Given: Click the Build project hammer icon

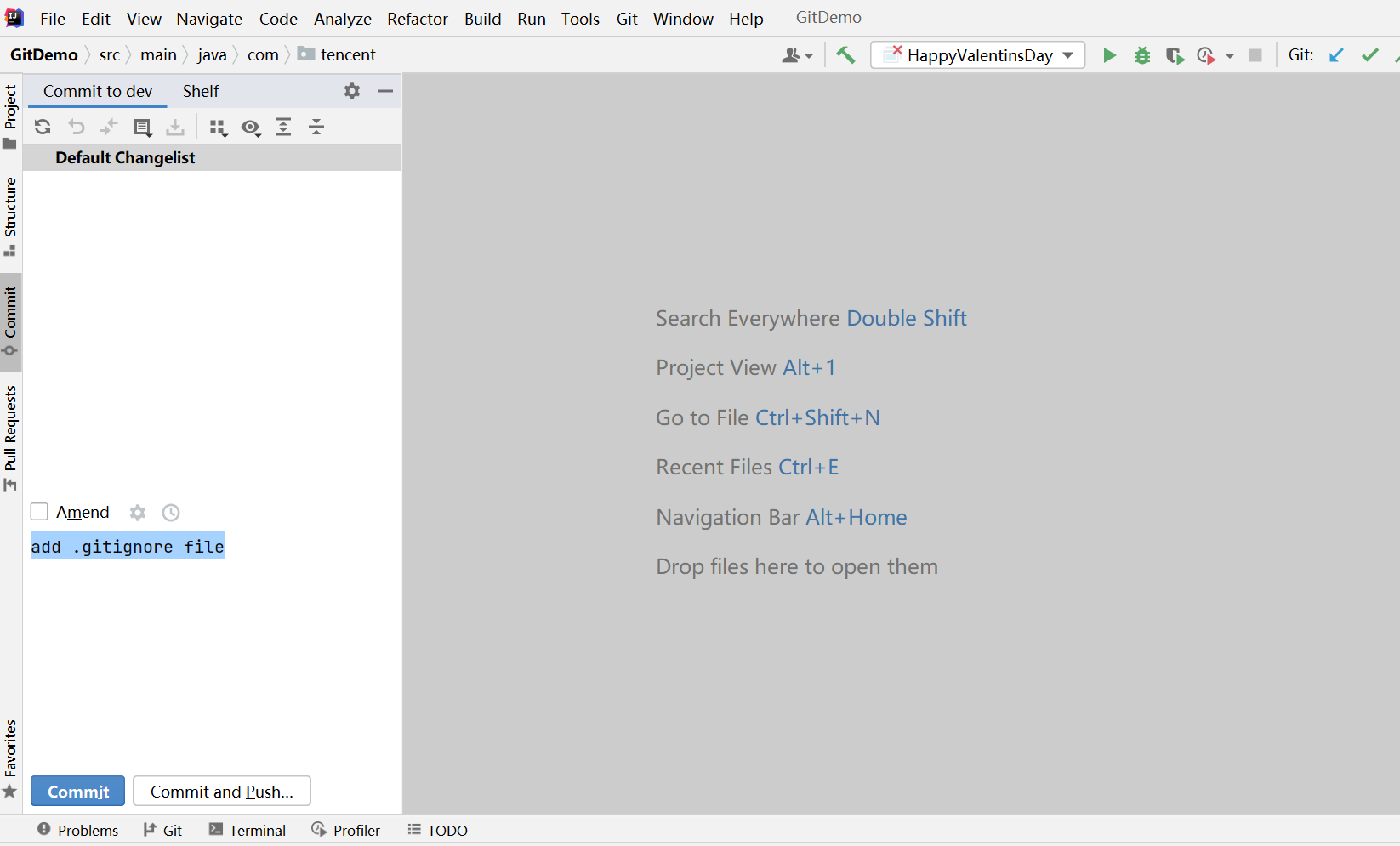Looking at the screenshot, I should pyautogui.click(x=845, y=55).
